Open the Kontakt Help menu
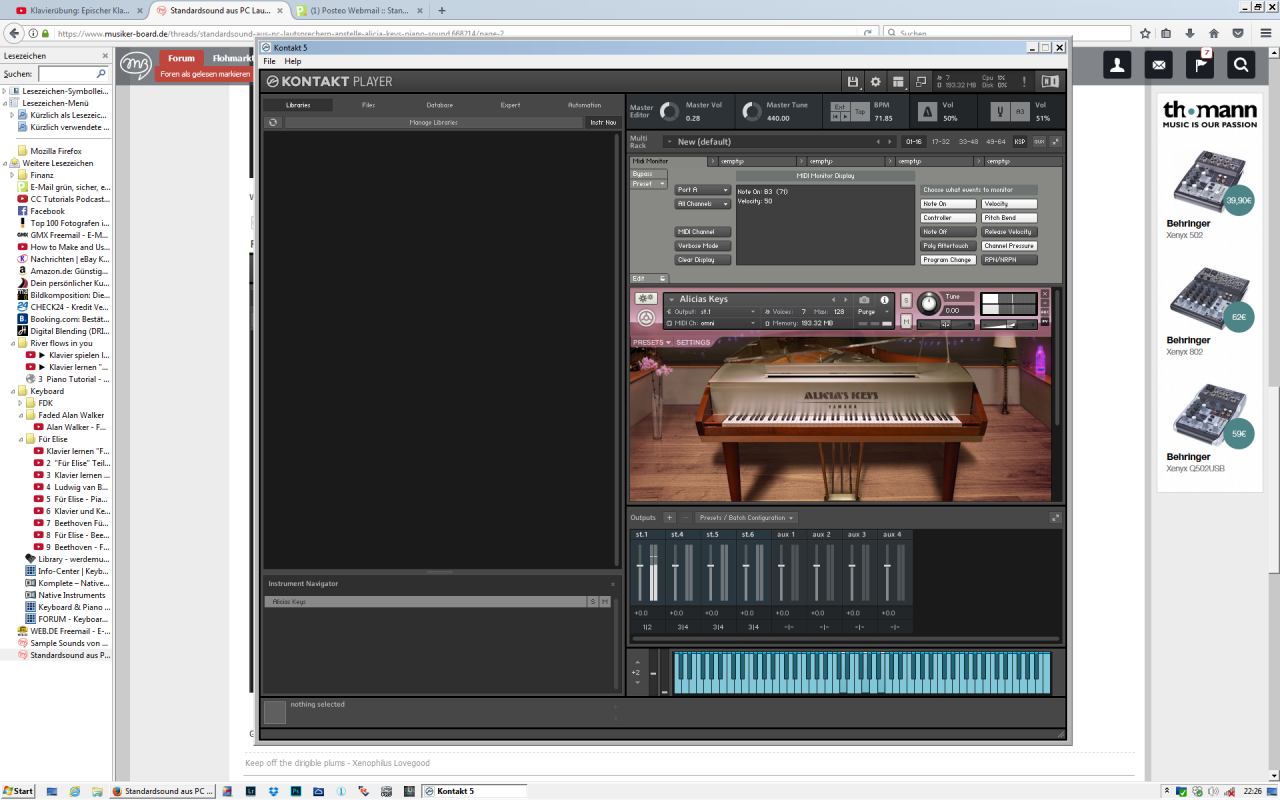 [x=293, y=61]
